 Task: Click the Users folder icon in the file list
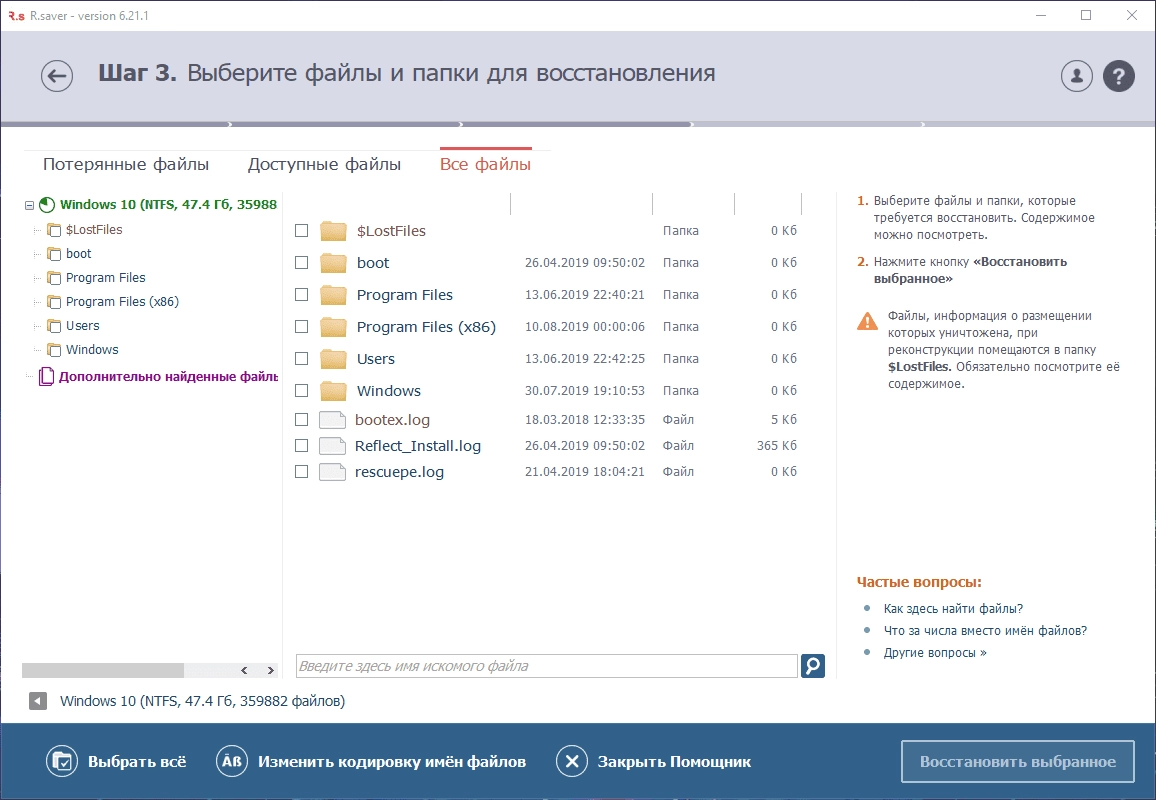click(x=333, y=359)
